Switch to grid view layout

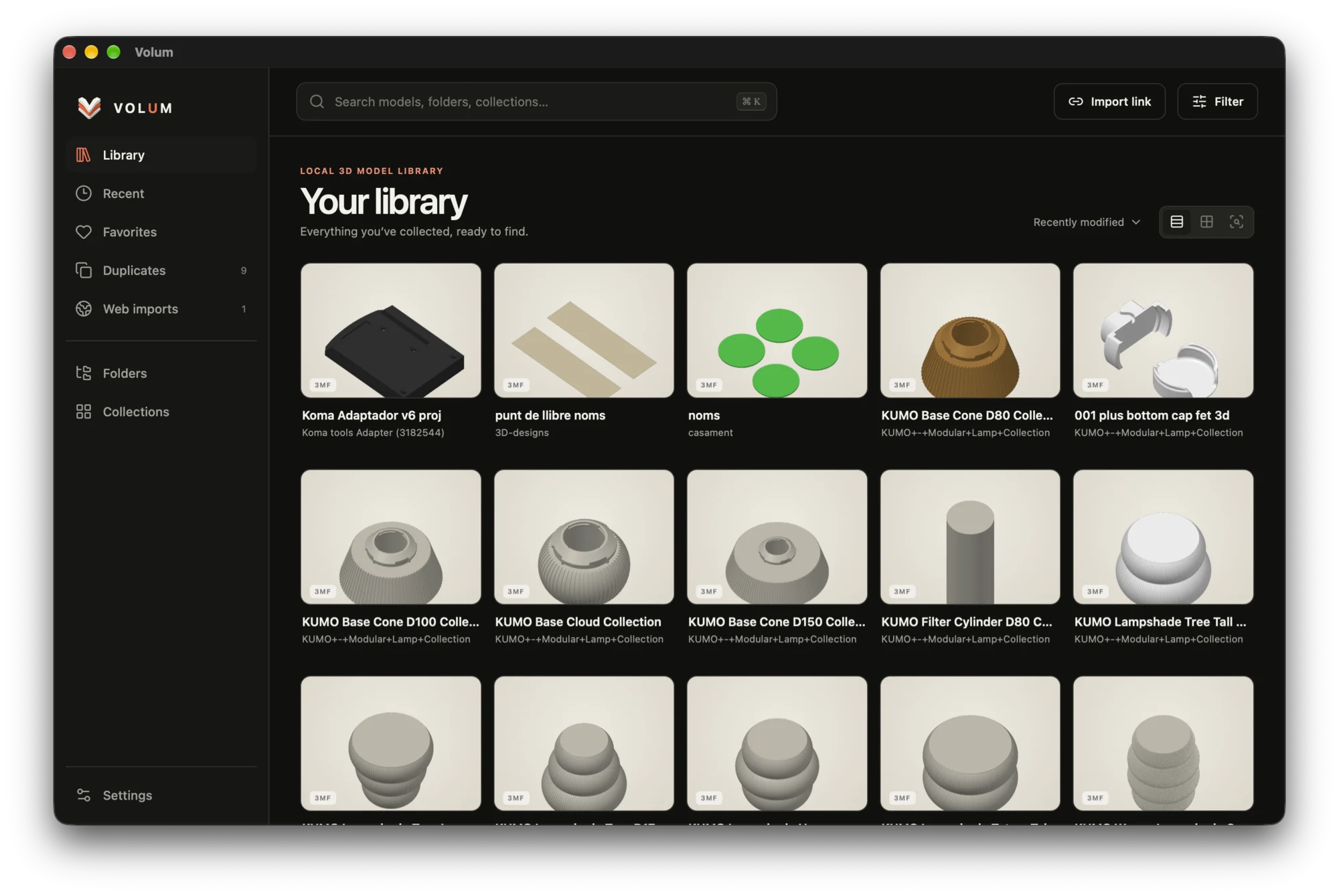[1206, 222]
